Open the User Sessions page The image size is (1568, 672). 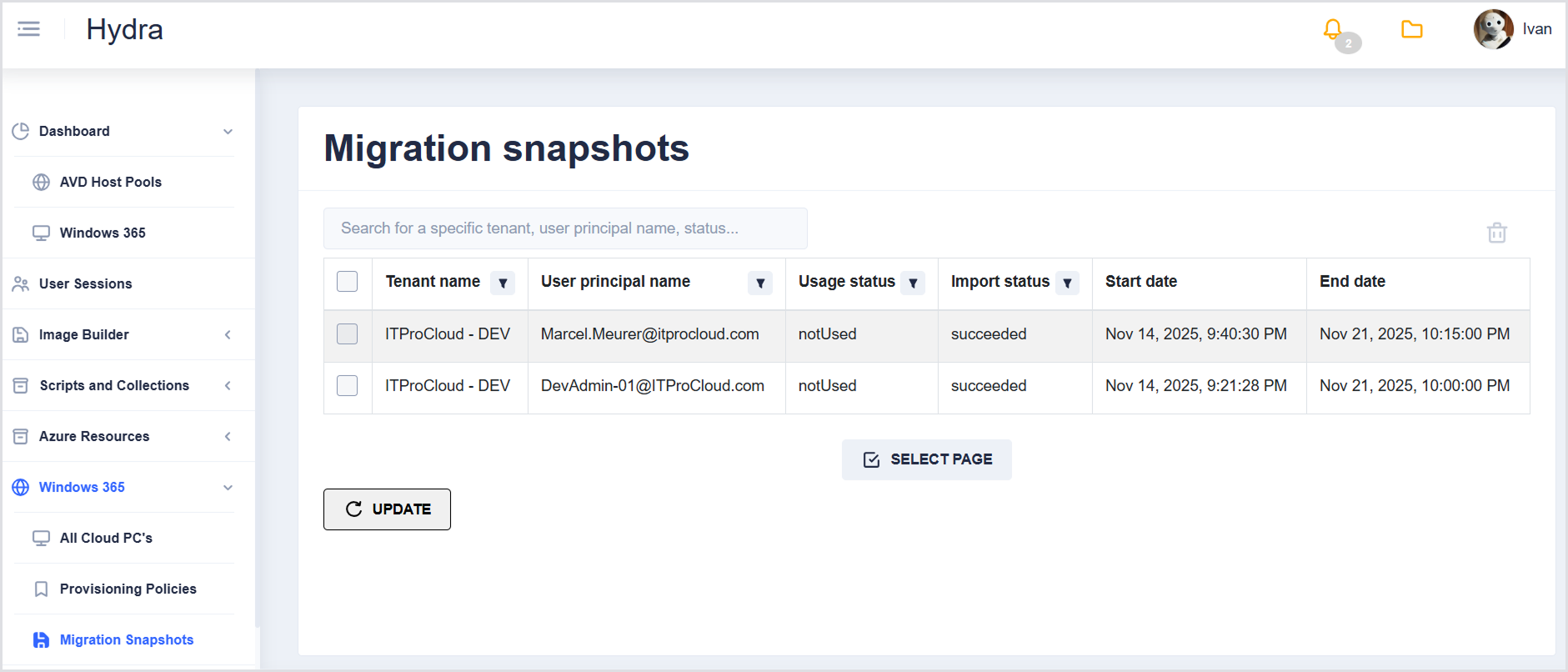pyautogui.click(x=85, y=283)
